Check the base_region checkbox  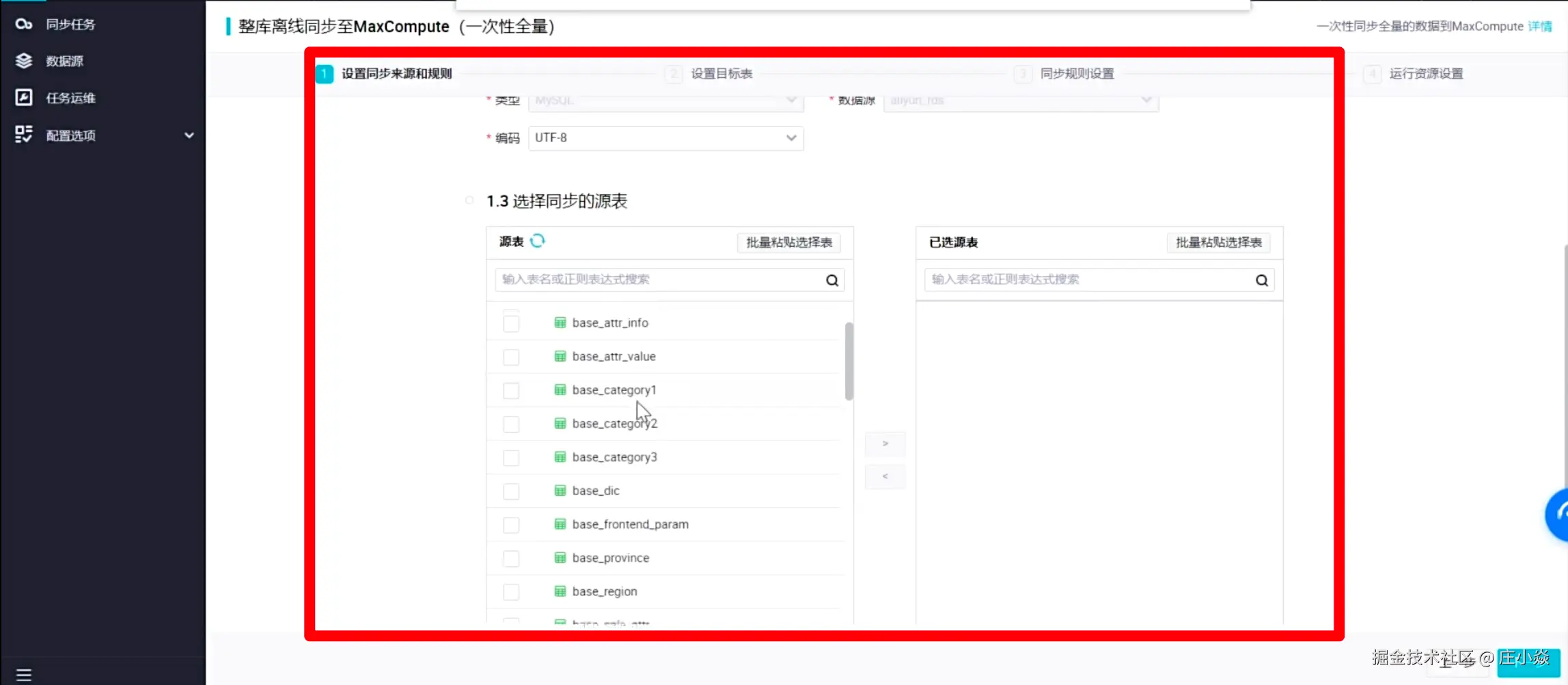click(511, 592)
